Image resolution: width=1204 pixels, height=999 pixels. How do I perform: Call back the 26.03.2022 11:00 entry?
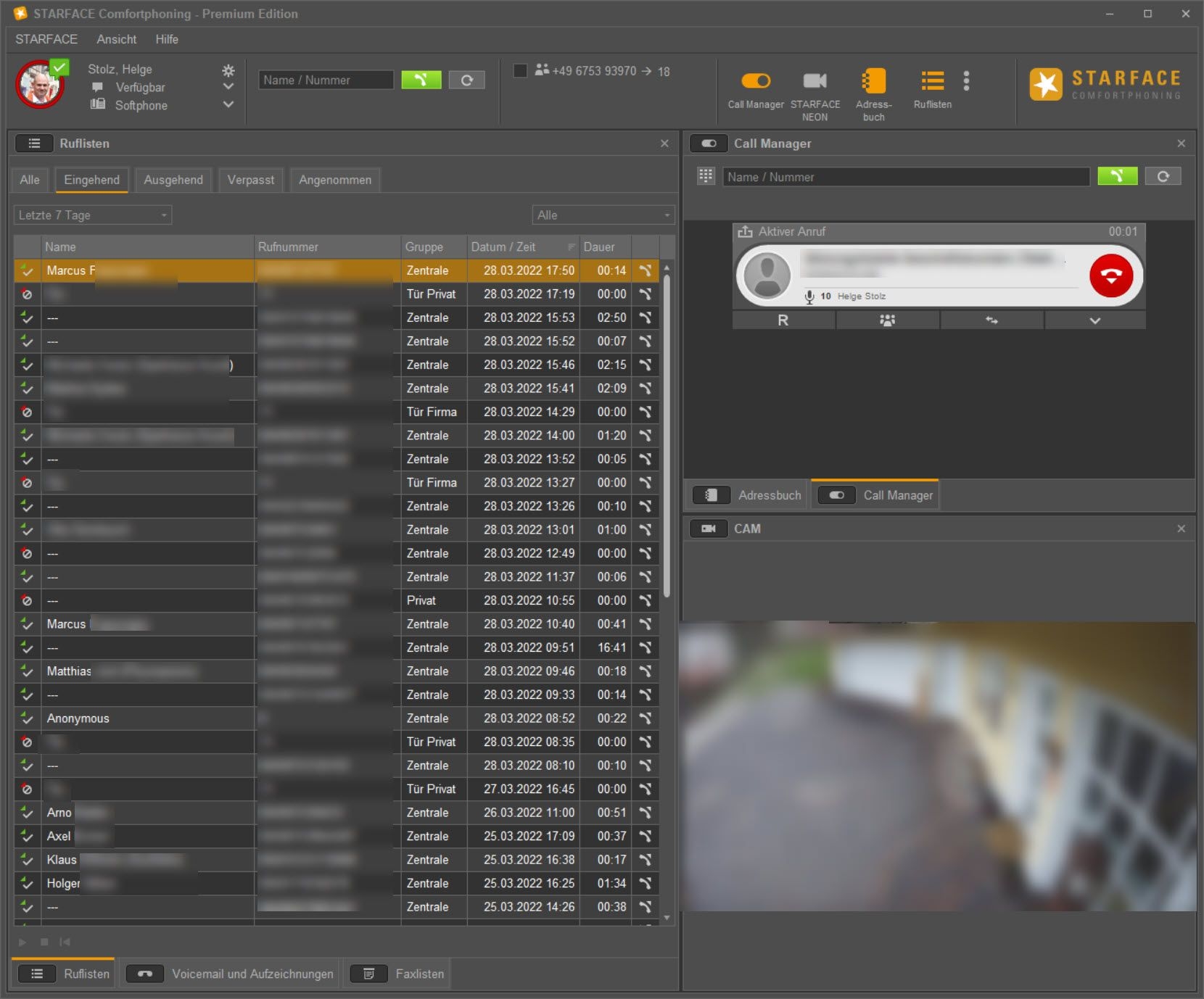[x=645, y=813]
